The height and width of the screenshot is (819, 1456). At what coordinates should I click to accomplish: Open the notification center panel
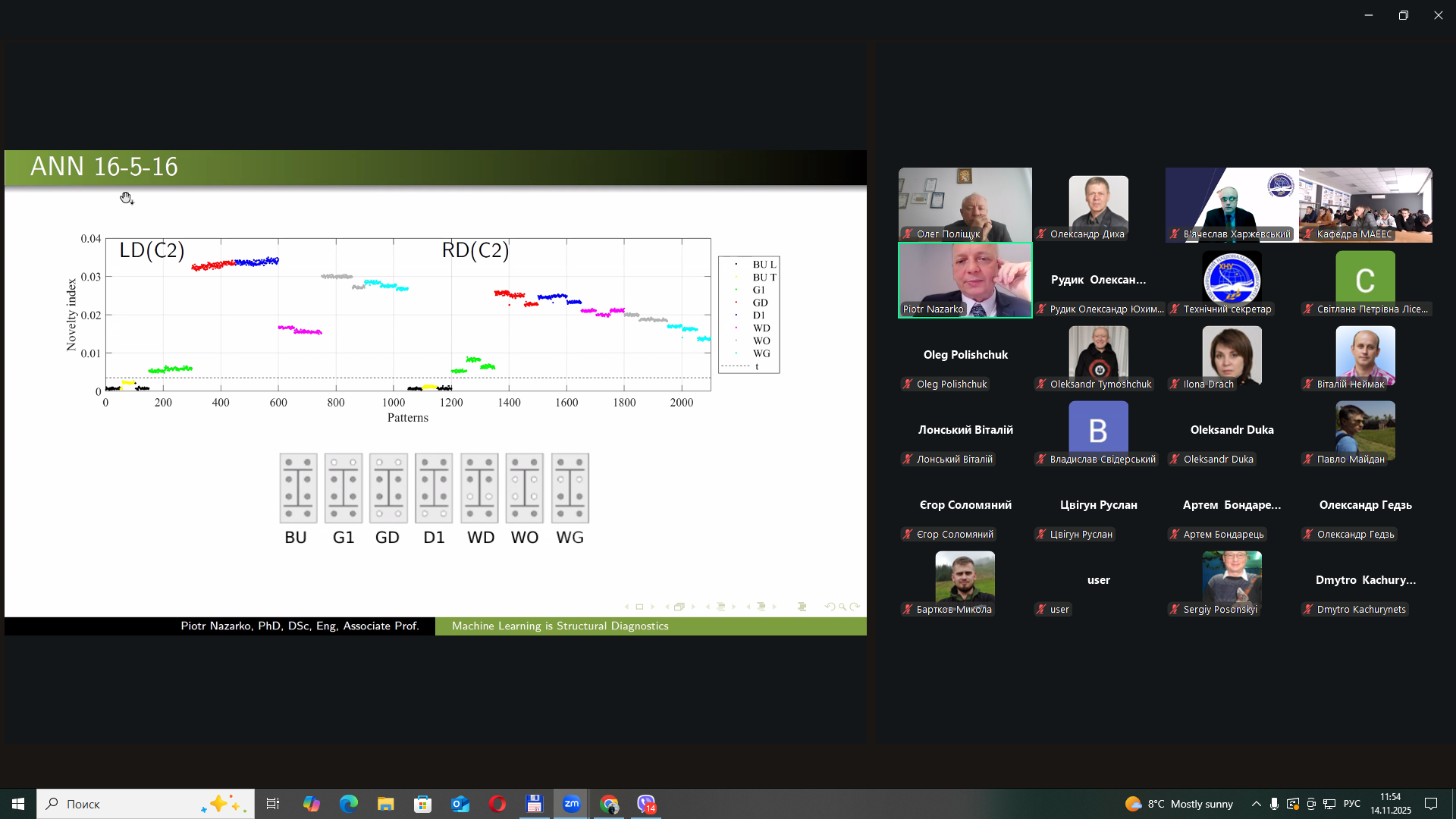1431,804
